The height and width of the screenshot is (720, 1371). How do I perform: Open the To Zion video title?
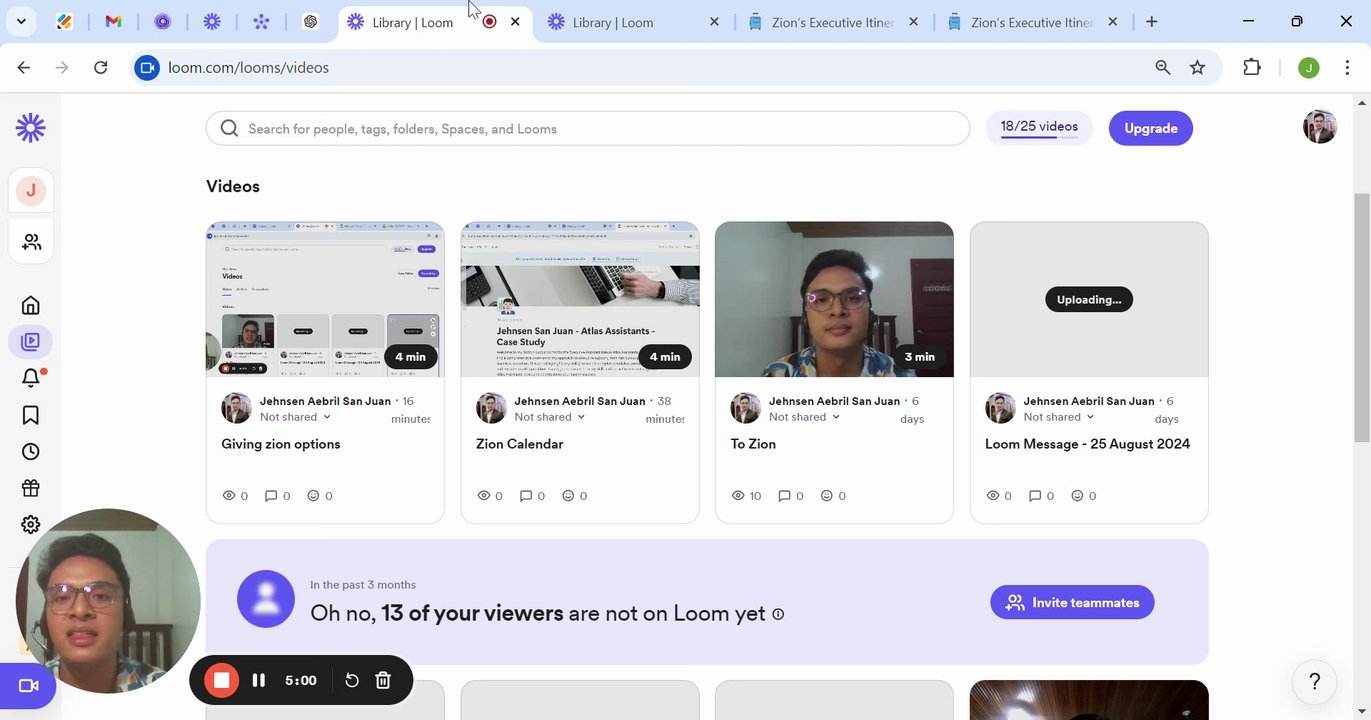click(x=753, y=444)
